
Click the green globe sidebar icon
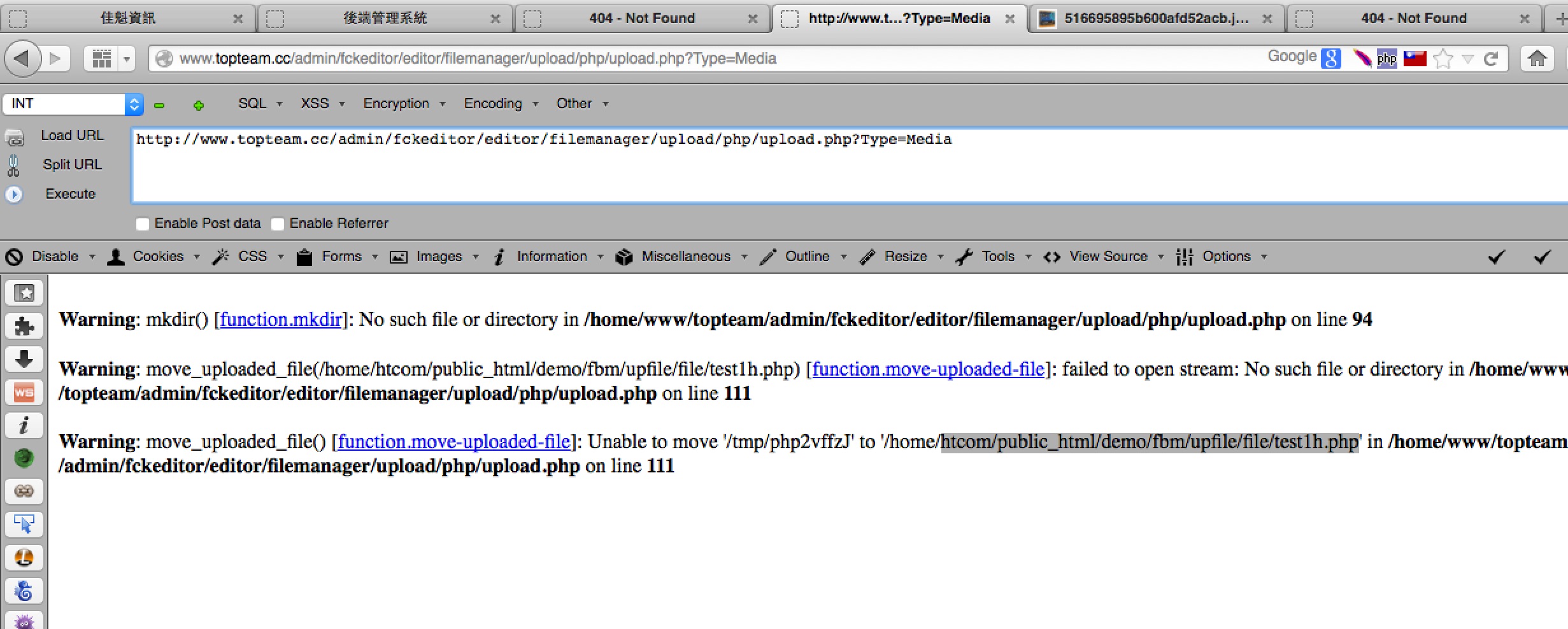click(24, 458)
